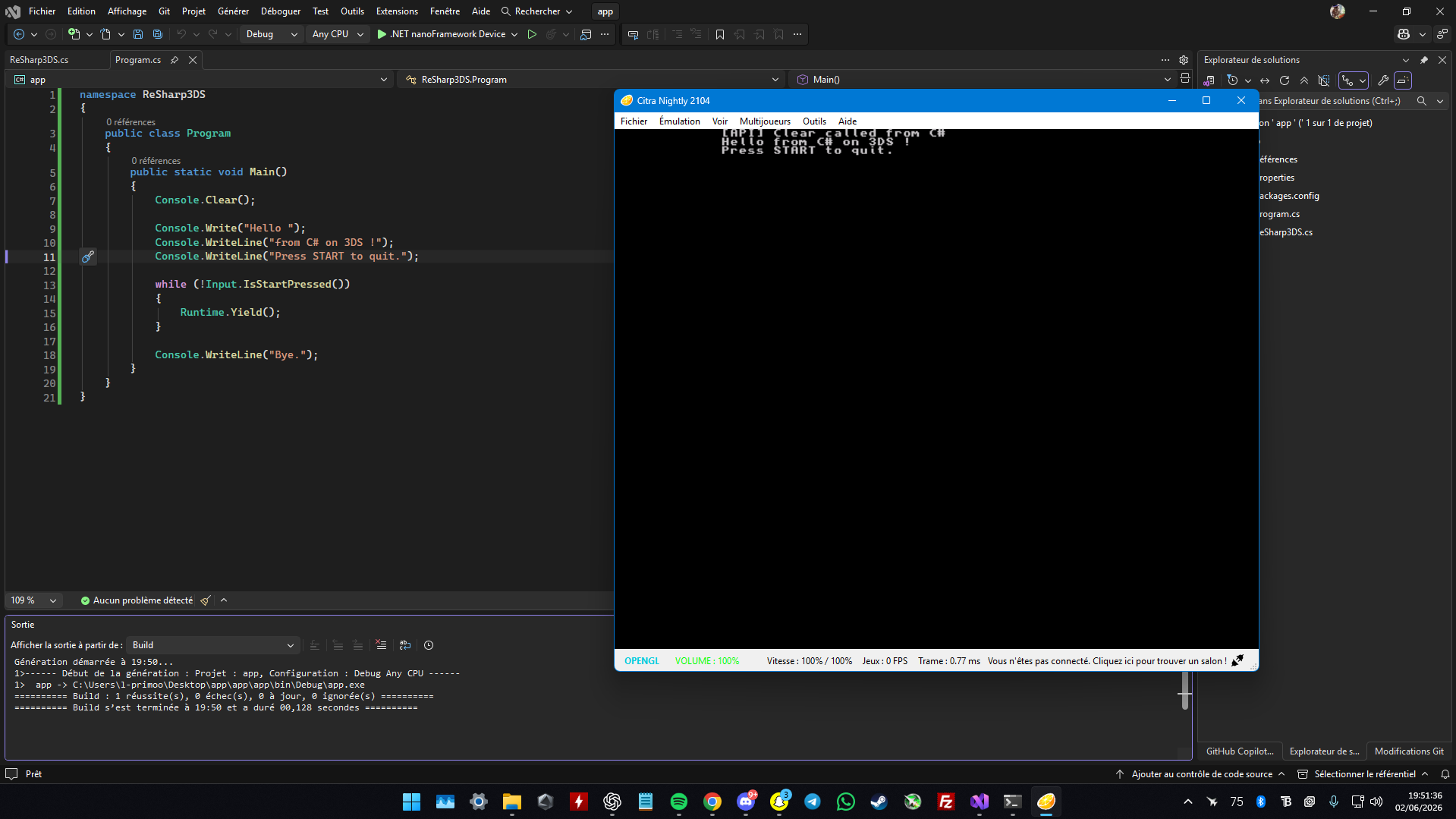The height and width of the screenshot is (819, 1456).
Task: Open FileZilla from the taskbar
Action: coord(946,802)
